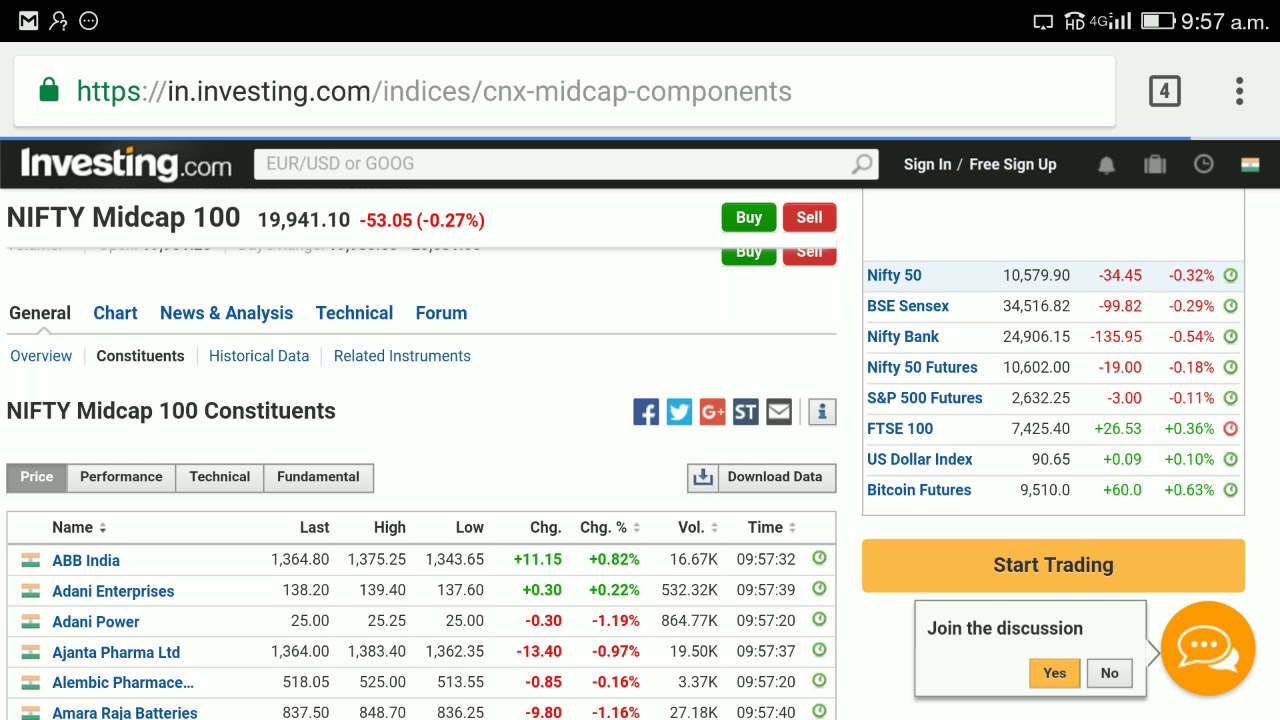Image resolution: width=1280 pixels, height=720 pixels.
Task: Click the search magnifier icon in search bar
Action: point(861,164)
